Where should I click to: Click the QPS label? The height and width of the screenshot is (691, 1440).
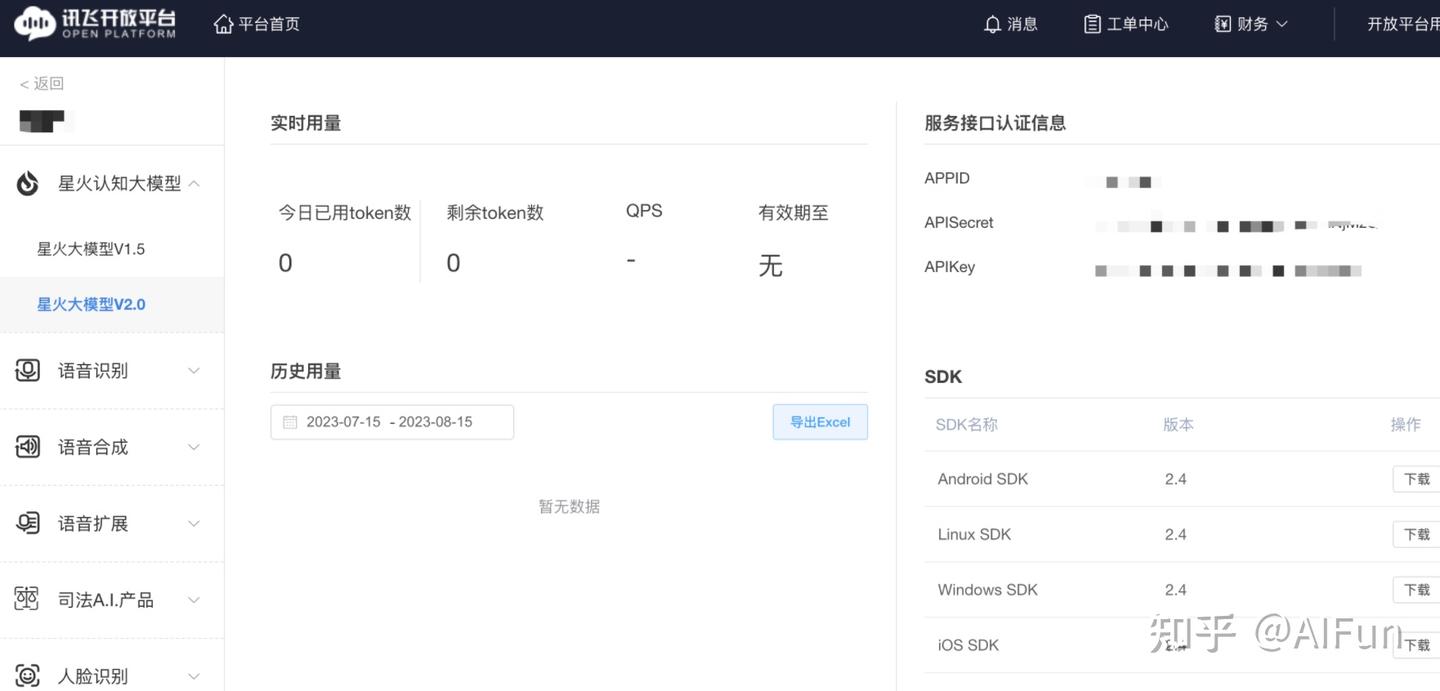(x=644, y=211)
